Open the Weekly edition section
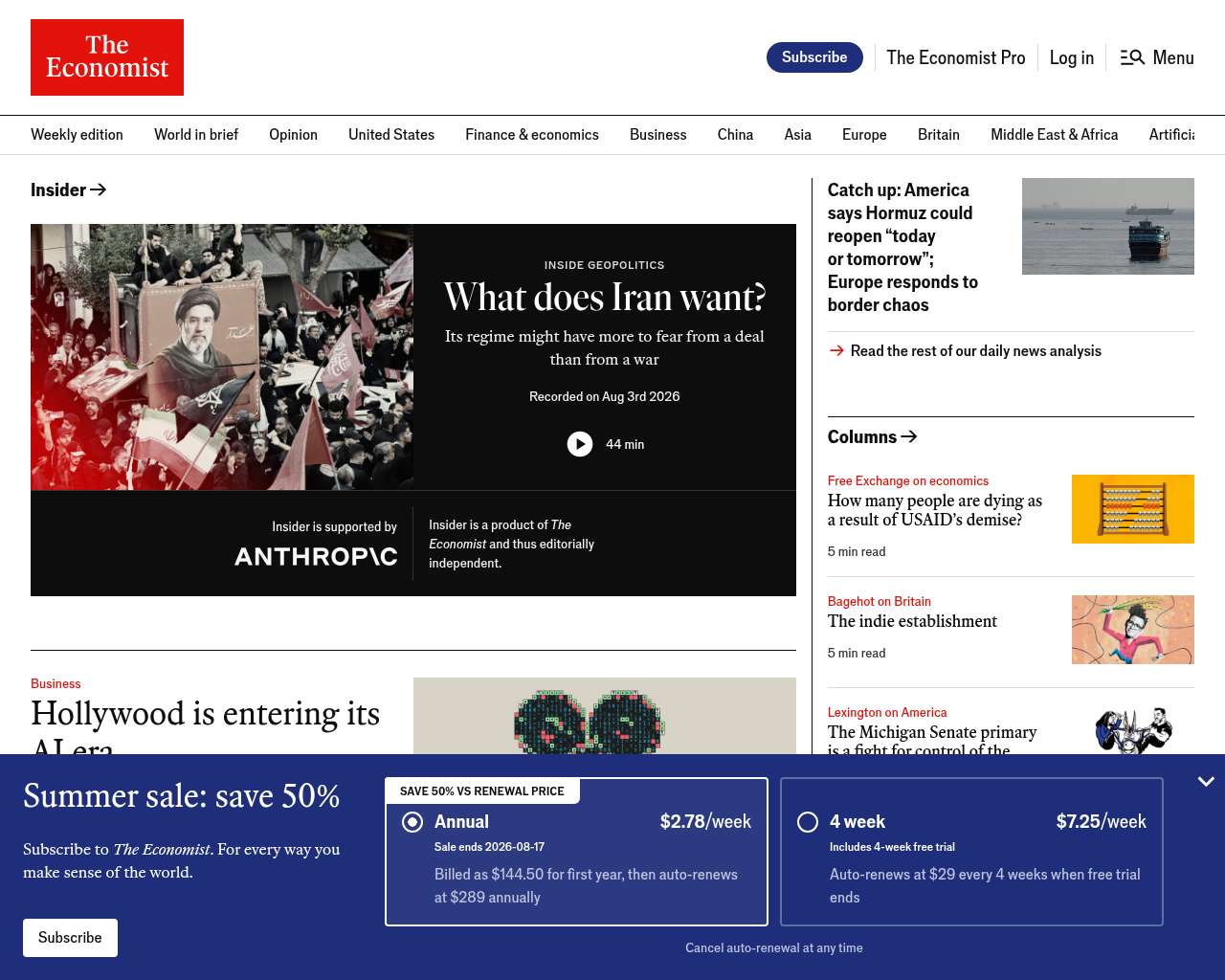Screen dimensions: 1225x980 click(x=77, y=135)
